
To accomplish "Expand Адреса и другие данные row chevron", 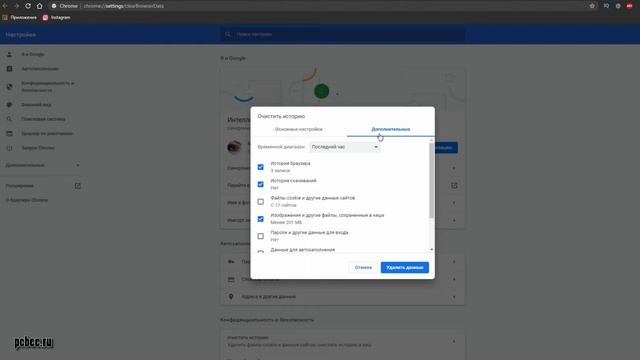I will point(454,297).
